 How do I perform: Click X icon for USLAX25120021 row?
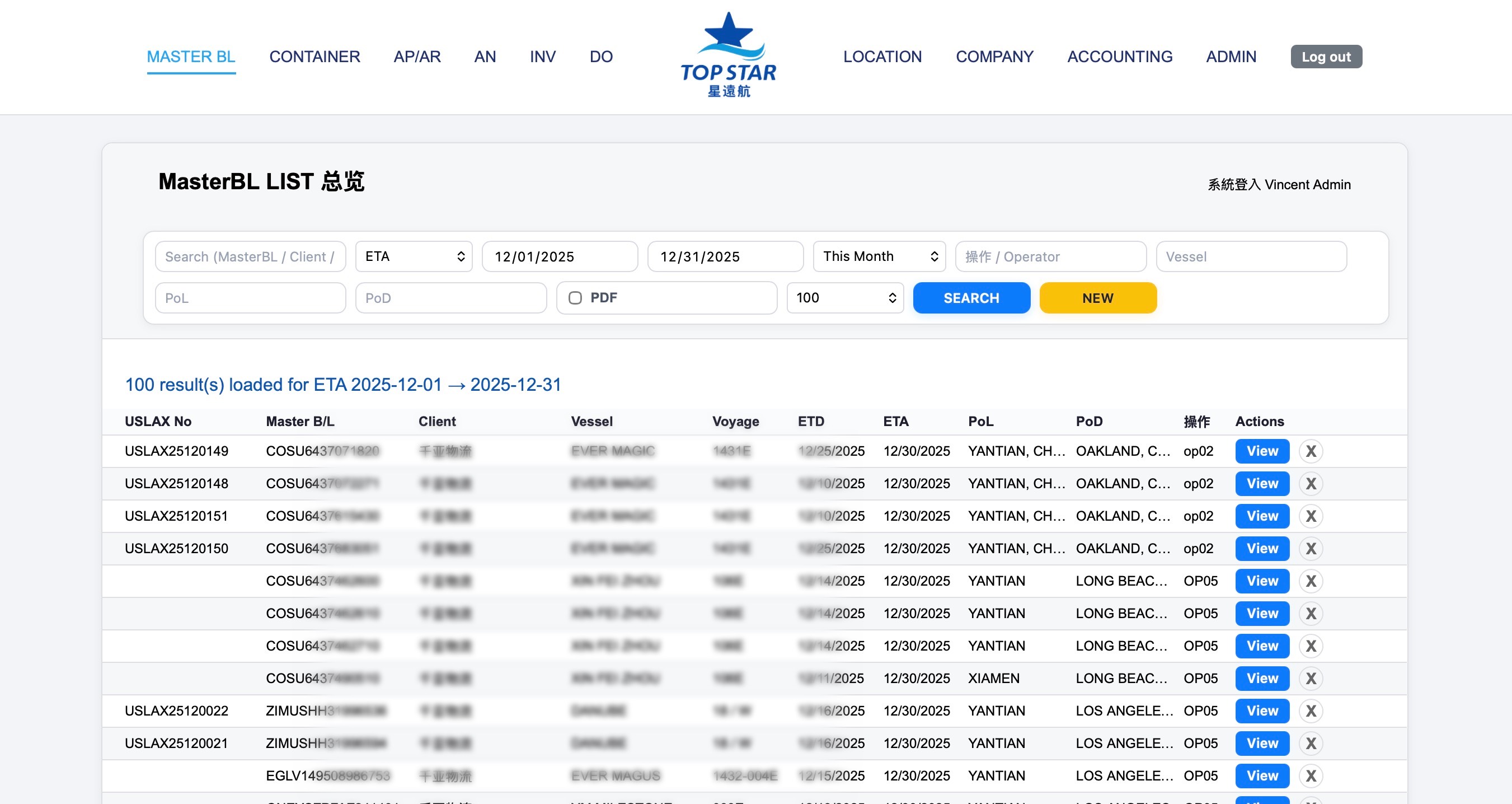pos(1311,743)
